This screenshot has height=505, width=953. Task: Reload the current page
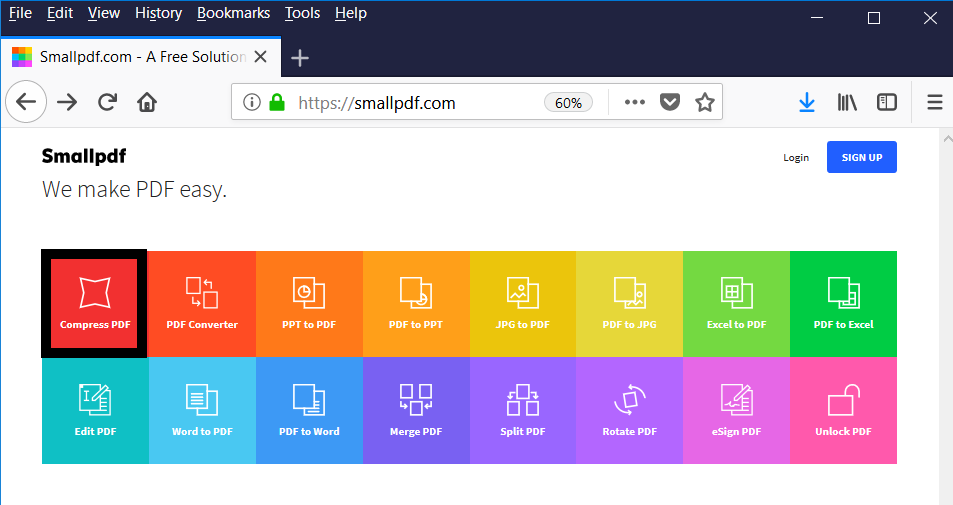(x=108, y=102)
